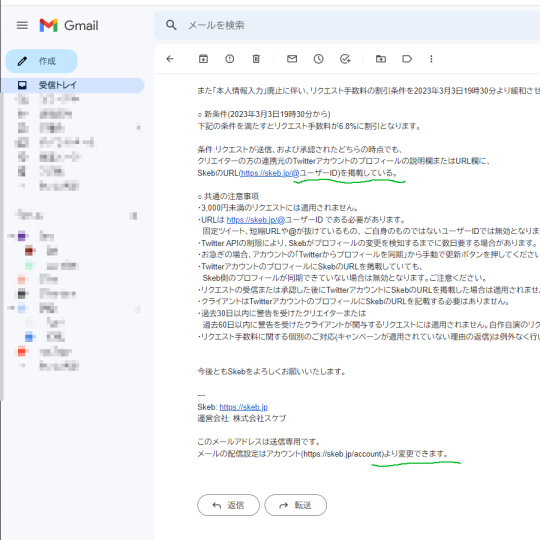Image resolution: width=540 pixels, height=540 pixels.
Task: Add this email to Tasks
Action: (345, 59)
